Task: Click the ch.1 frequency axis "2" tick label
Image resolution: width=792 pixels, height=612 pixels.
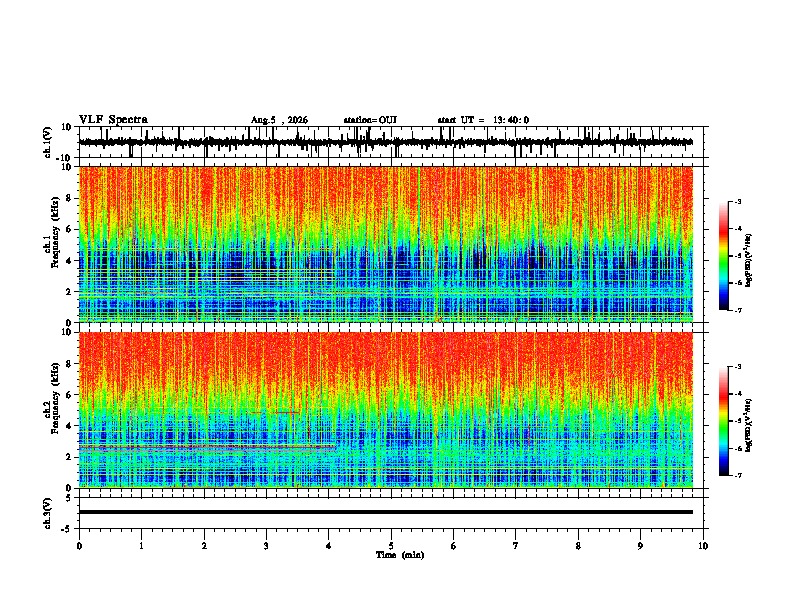Action: pos(70,292)
